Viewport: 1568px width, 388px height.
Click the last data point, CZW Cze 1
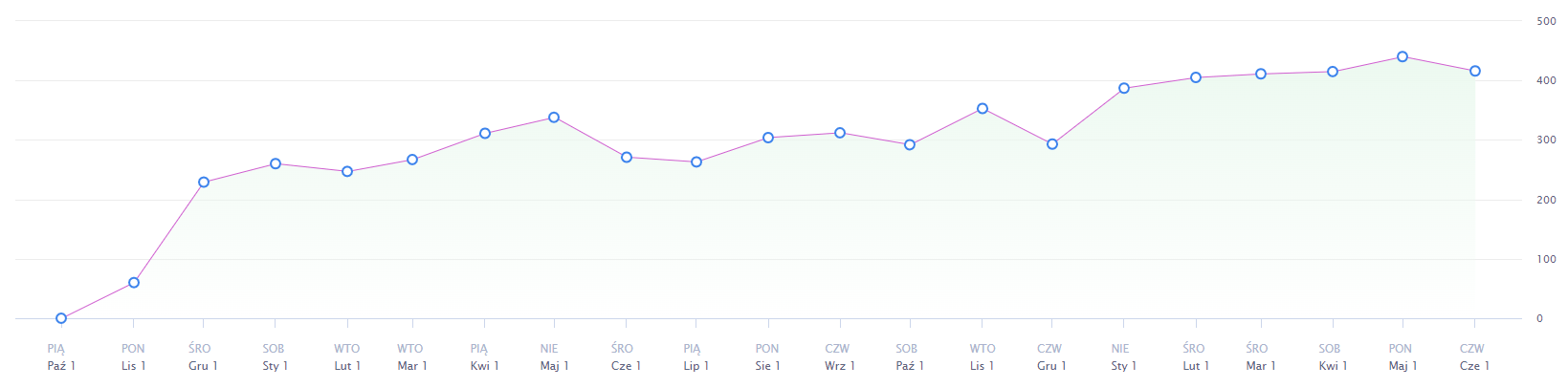1475,71
